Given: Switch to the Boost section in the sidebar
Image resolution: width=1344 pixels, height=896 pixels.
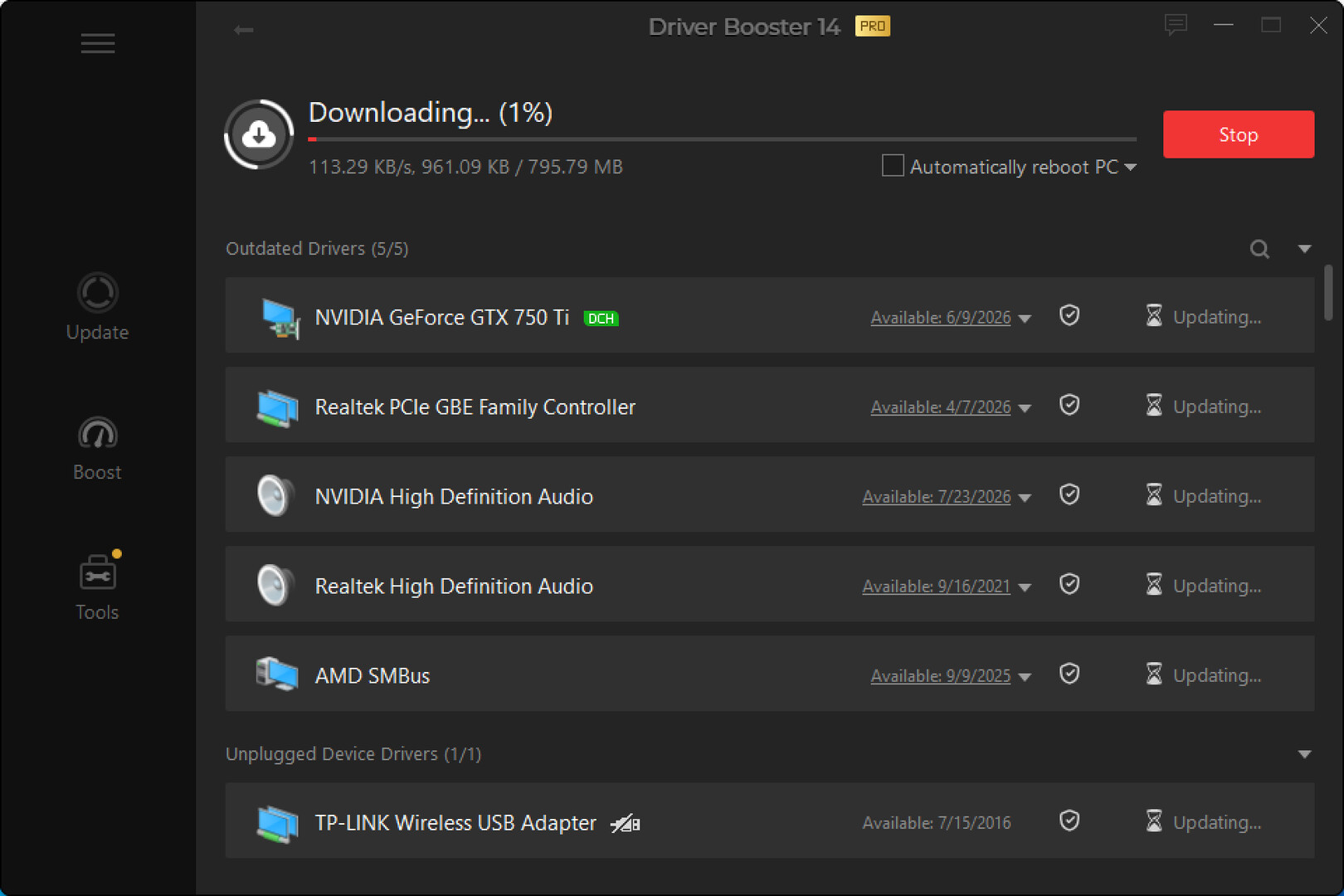Looking at the screenshot, I should click(97, 449).
